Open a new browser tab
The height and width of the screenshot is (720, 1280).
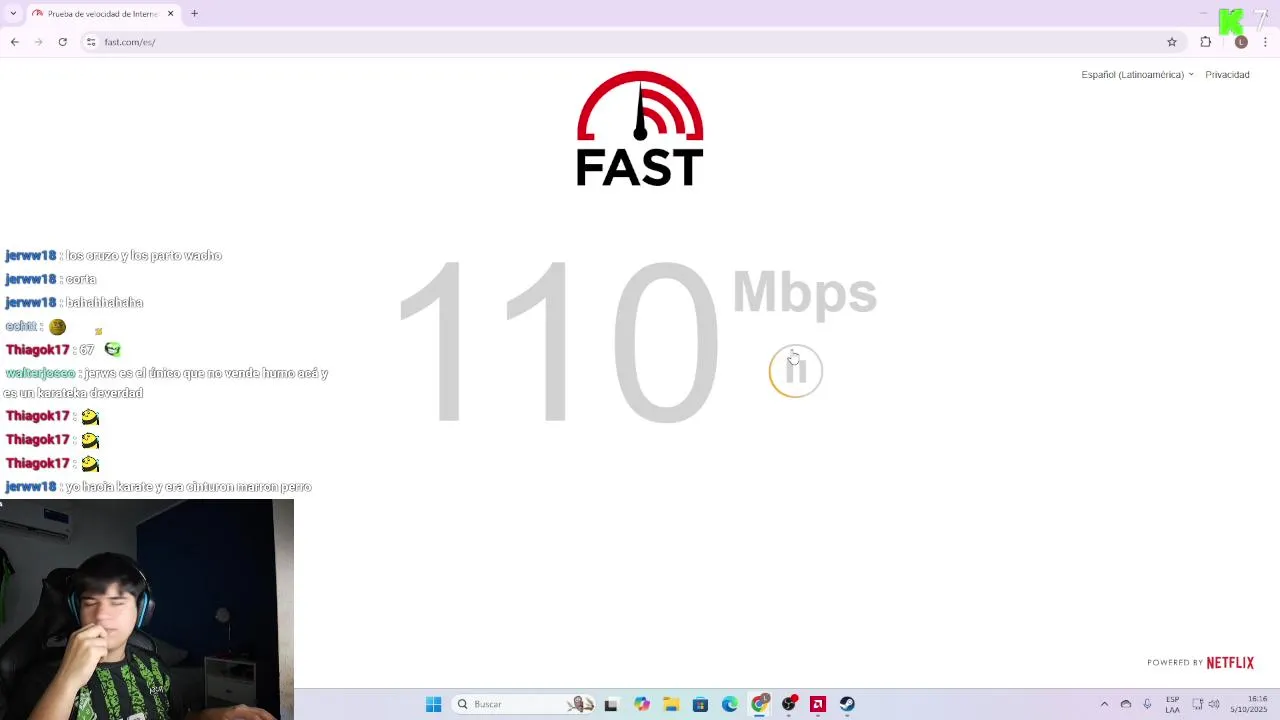[194, 14]
